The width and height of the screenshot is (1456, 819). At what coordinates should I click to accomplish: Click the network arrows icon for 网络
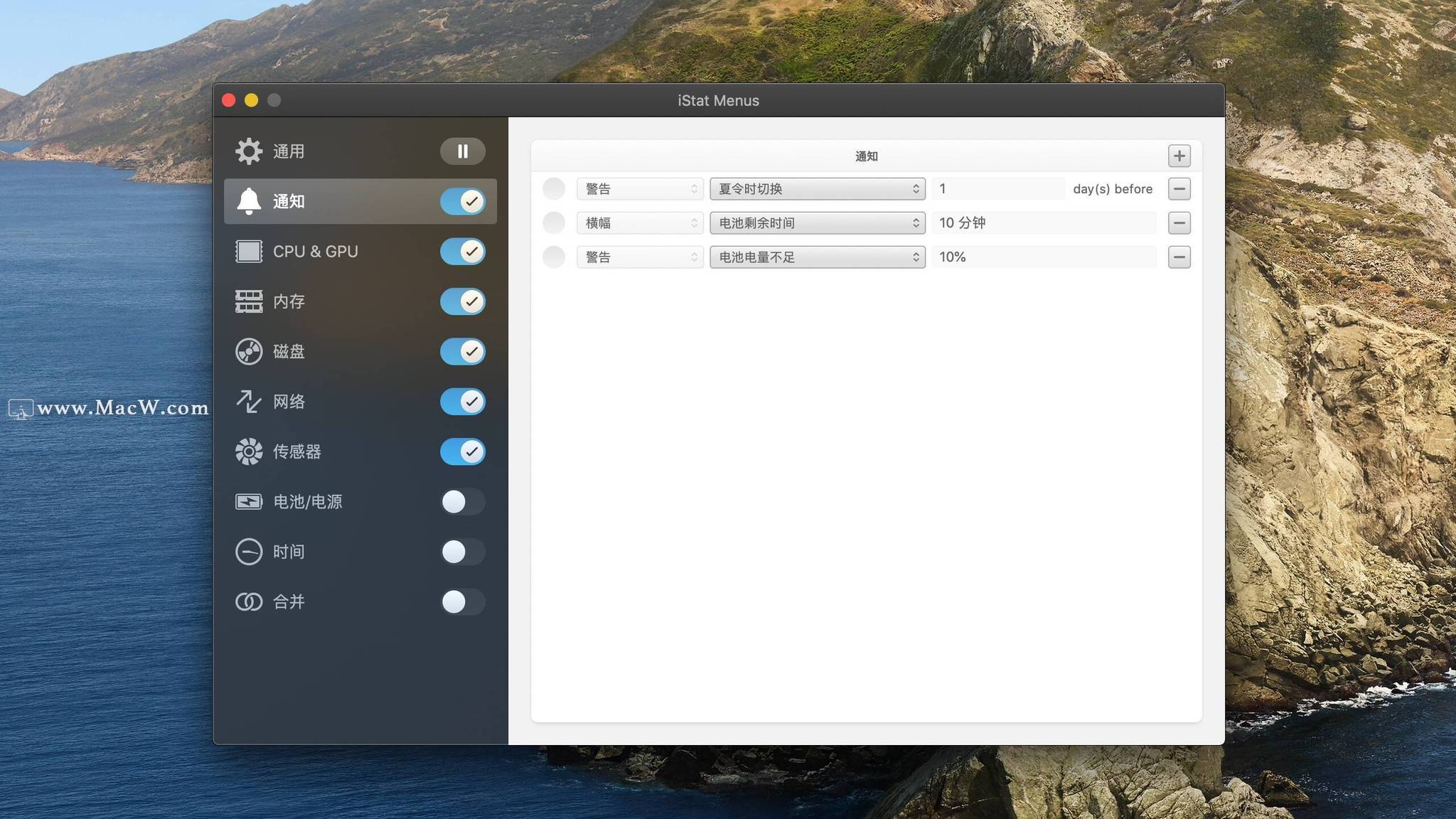(249, 402)
